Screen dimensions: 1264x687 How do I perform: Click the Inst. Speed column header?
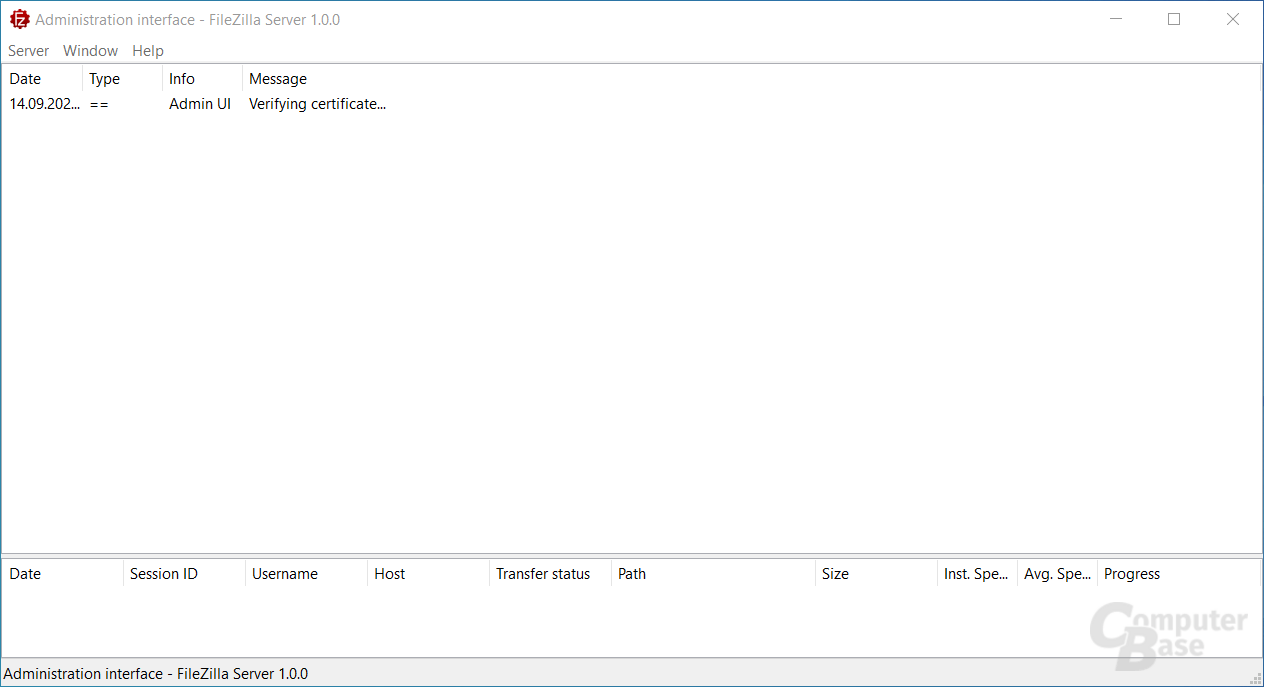click(x=977, y=574)
